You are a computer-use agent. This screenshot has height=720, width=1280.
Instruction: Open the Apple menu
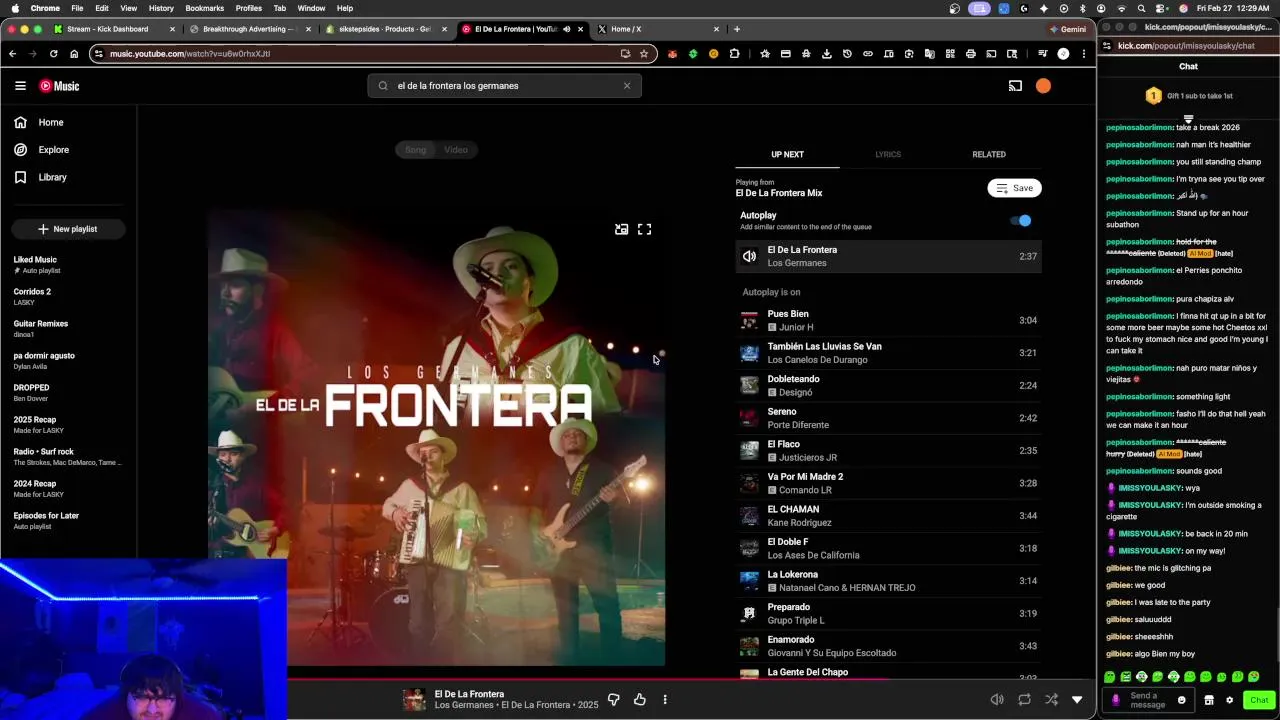click(15, 8)
